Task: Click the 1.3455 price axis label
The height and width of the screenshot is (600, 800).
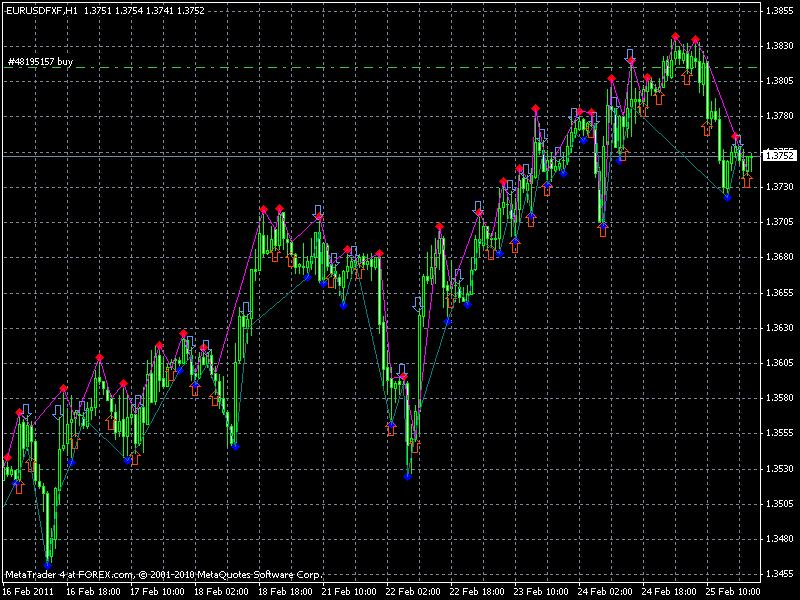Action: 780,574
